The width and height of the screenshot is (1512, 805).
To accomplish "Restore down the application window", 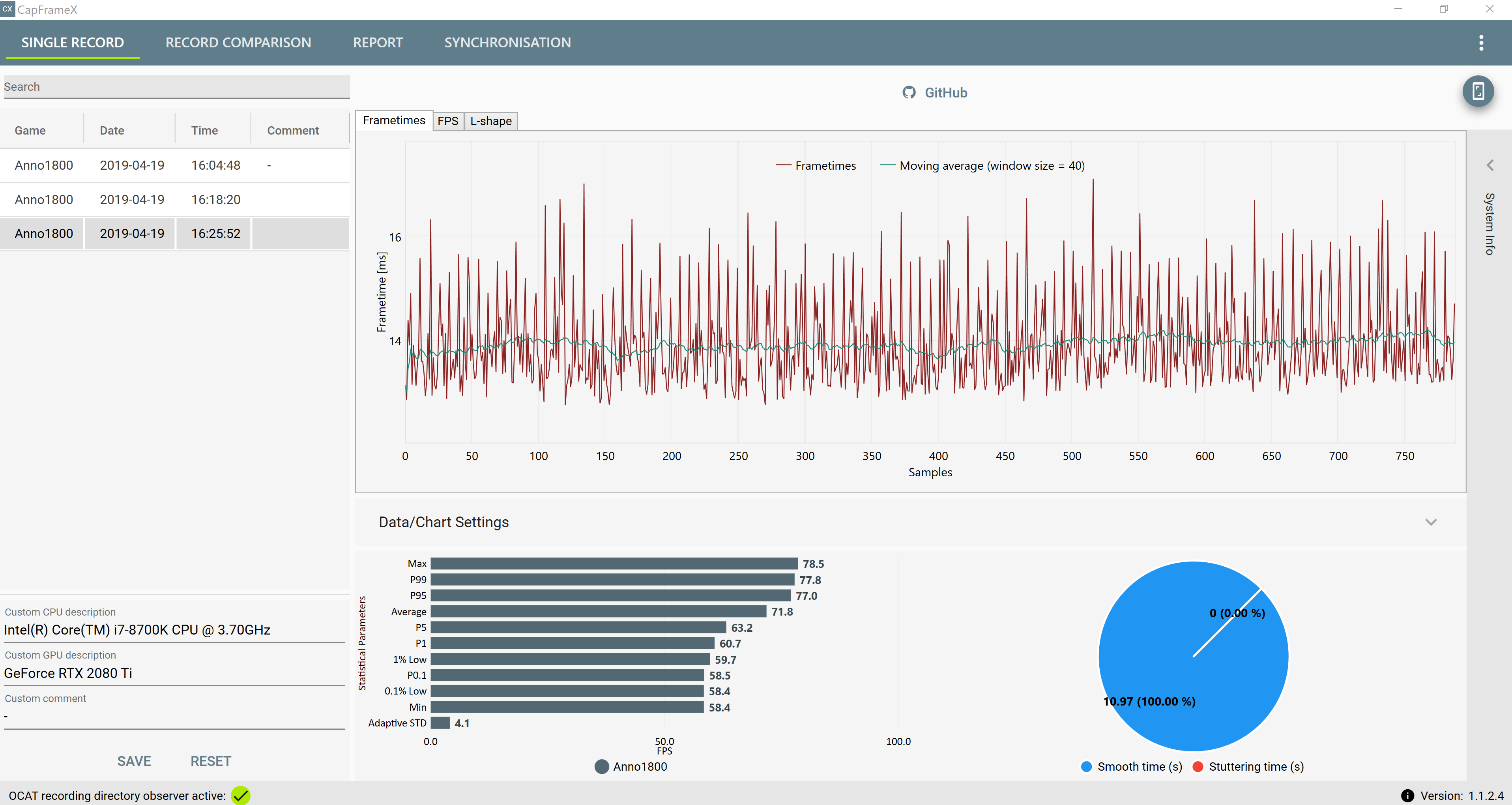I will (1443, 9).
